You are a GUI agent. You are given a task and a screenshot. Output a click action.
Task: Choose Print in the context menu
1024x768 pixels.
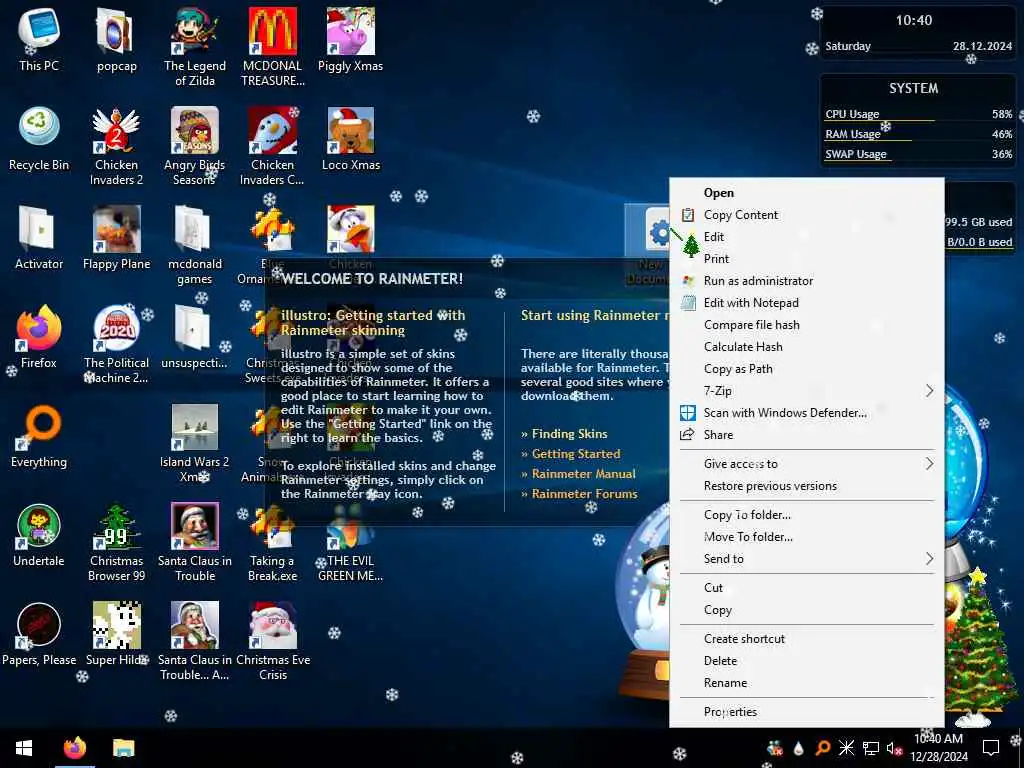point(807,259)
